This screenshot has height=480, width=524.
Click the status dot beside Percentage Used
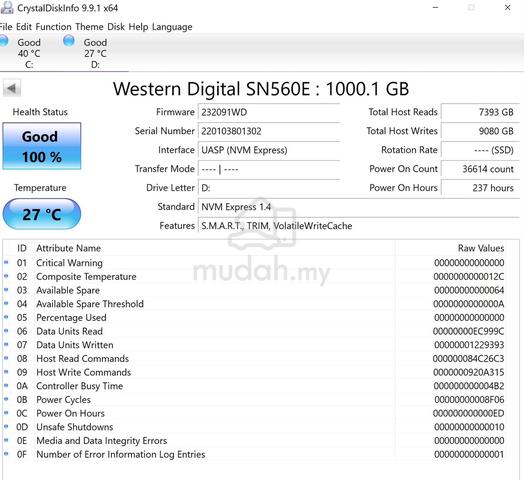coord(6,317)
